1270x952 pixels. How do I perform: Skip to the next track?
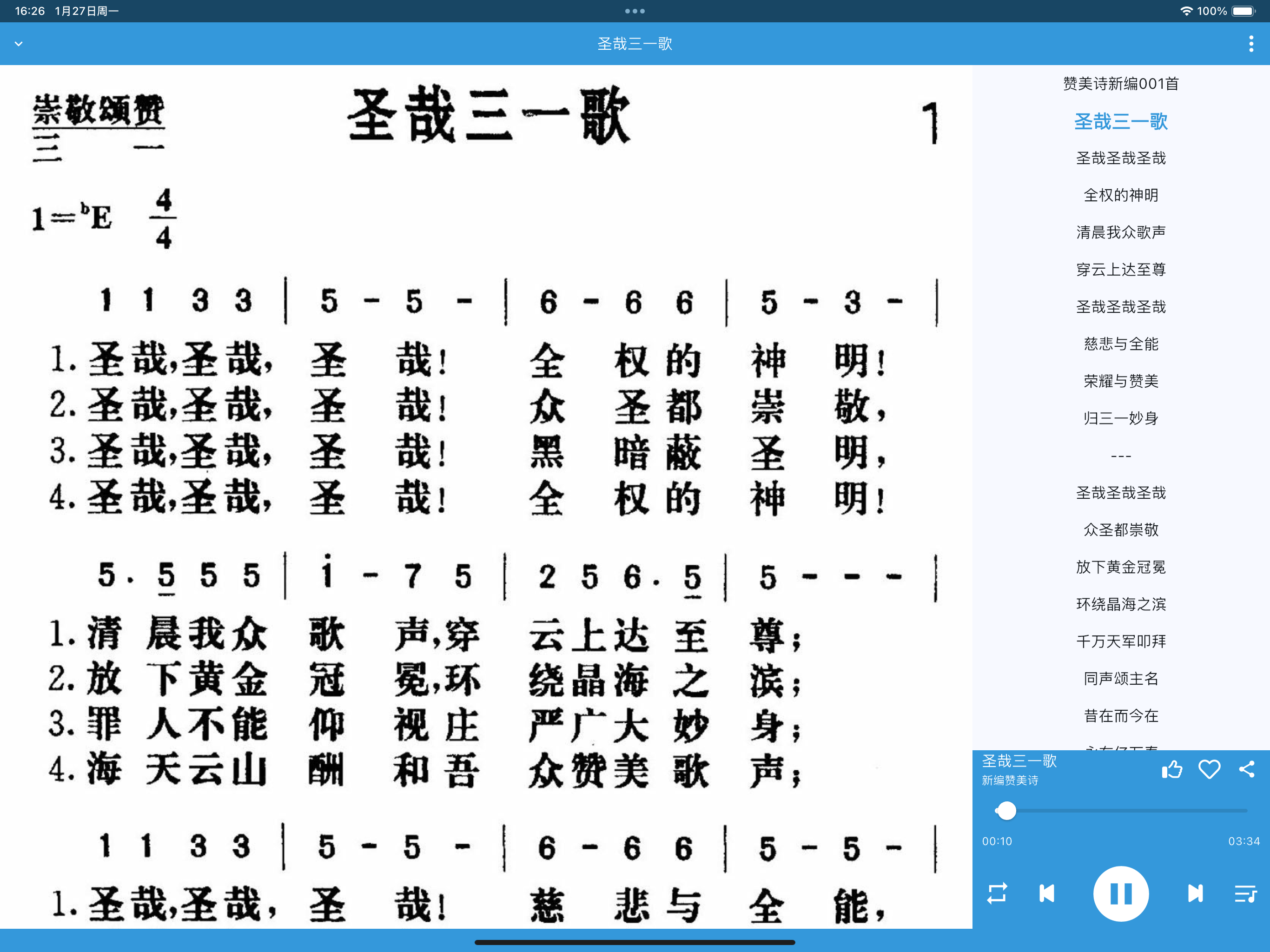click(x=1195, y=893)
